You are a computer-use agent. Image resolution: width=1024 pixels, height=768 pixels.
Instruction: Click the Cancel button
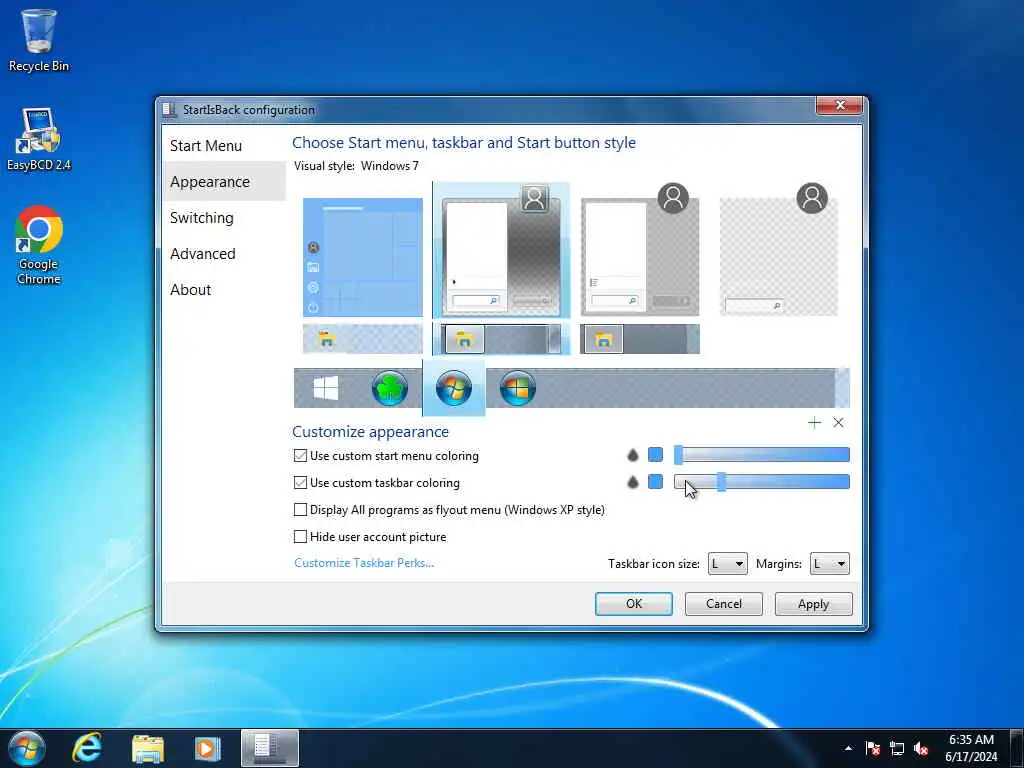724,603
